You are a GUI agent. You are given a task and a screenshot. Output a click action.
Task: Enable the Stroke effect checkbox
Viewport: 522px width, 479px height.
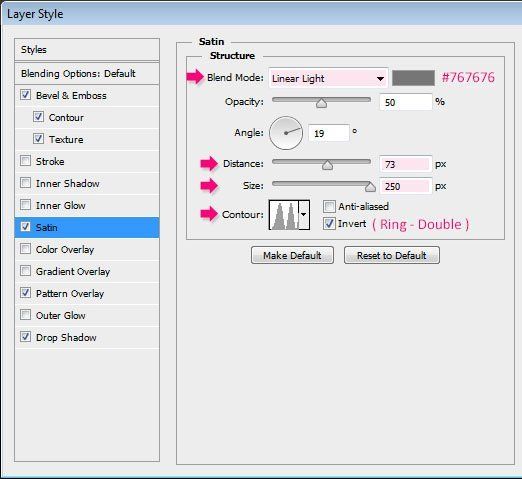(x=26, y=161)
